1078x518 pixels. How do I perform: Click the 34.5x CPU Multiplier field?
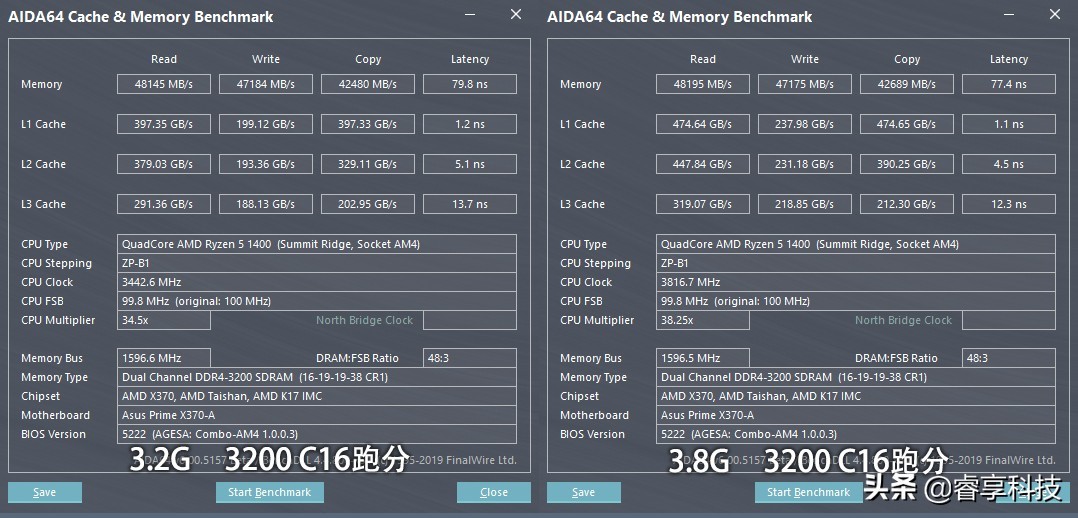click(x=164, y=320)
